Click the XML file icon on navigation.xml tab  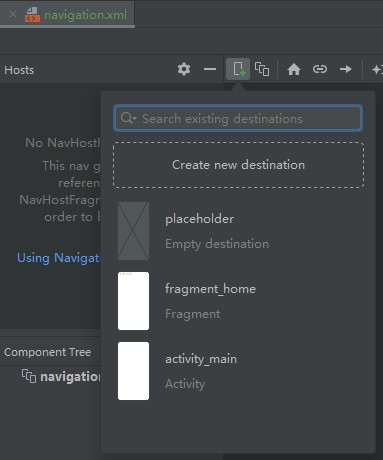[x=32, y=15]
